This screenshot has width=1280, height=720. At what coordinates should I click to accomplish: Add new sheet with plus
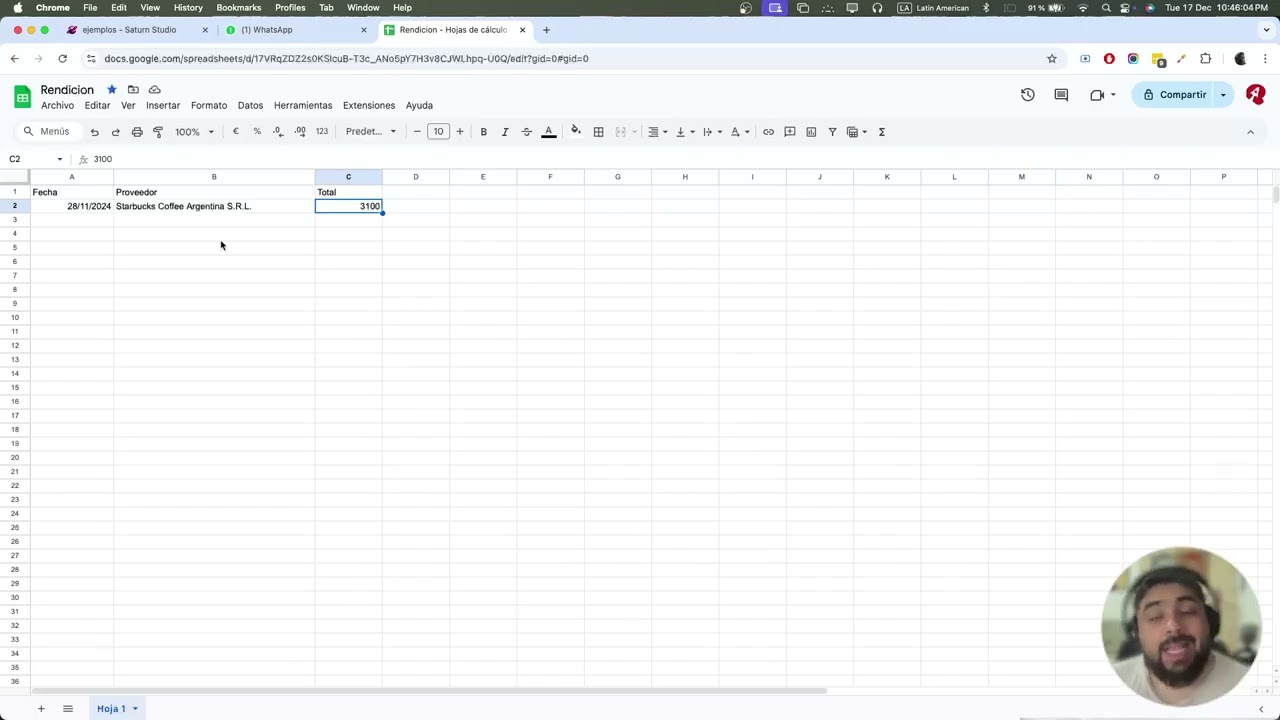(x=41, y=709)
